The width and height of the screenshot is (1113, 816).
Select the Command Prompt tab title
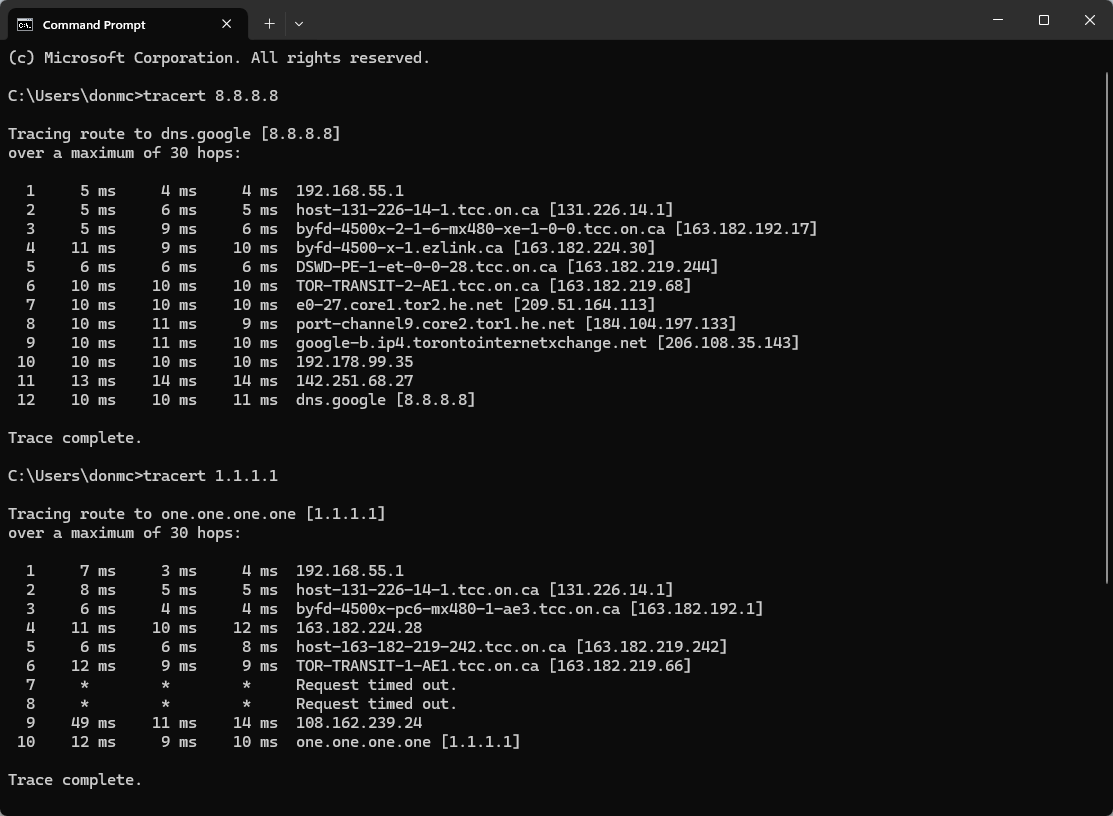click(x=94, y=24)
